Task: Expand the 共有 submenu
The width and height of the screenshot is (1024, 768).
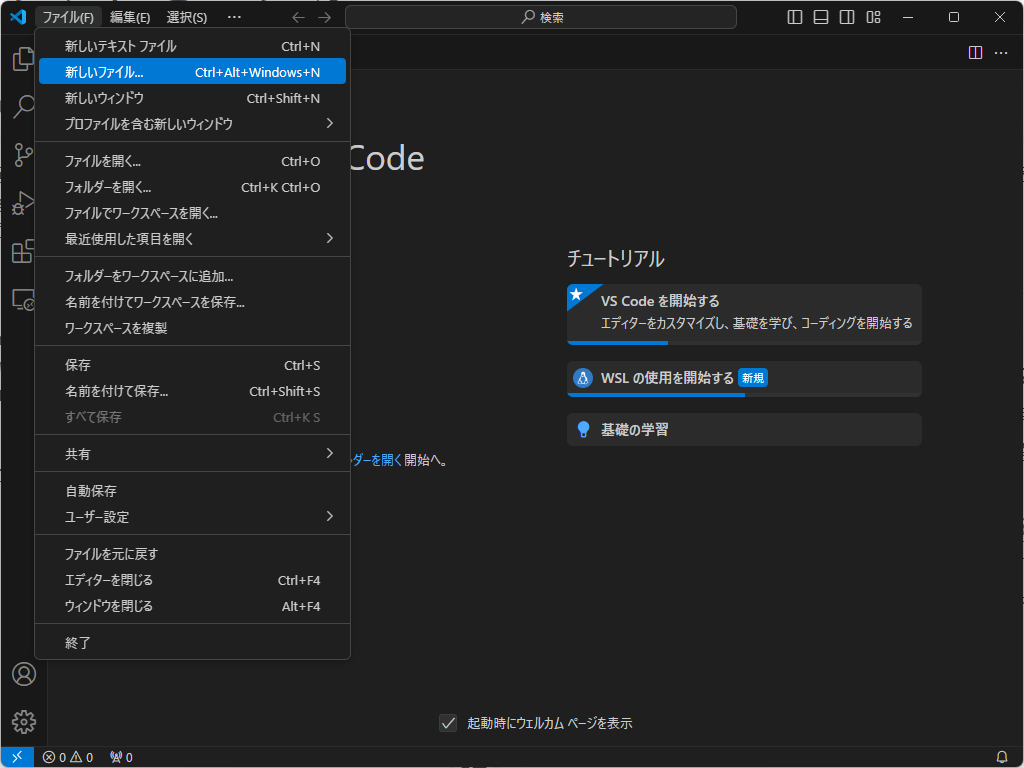Action: pos(192,454)
